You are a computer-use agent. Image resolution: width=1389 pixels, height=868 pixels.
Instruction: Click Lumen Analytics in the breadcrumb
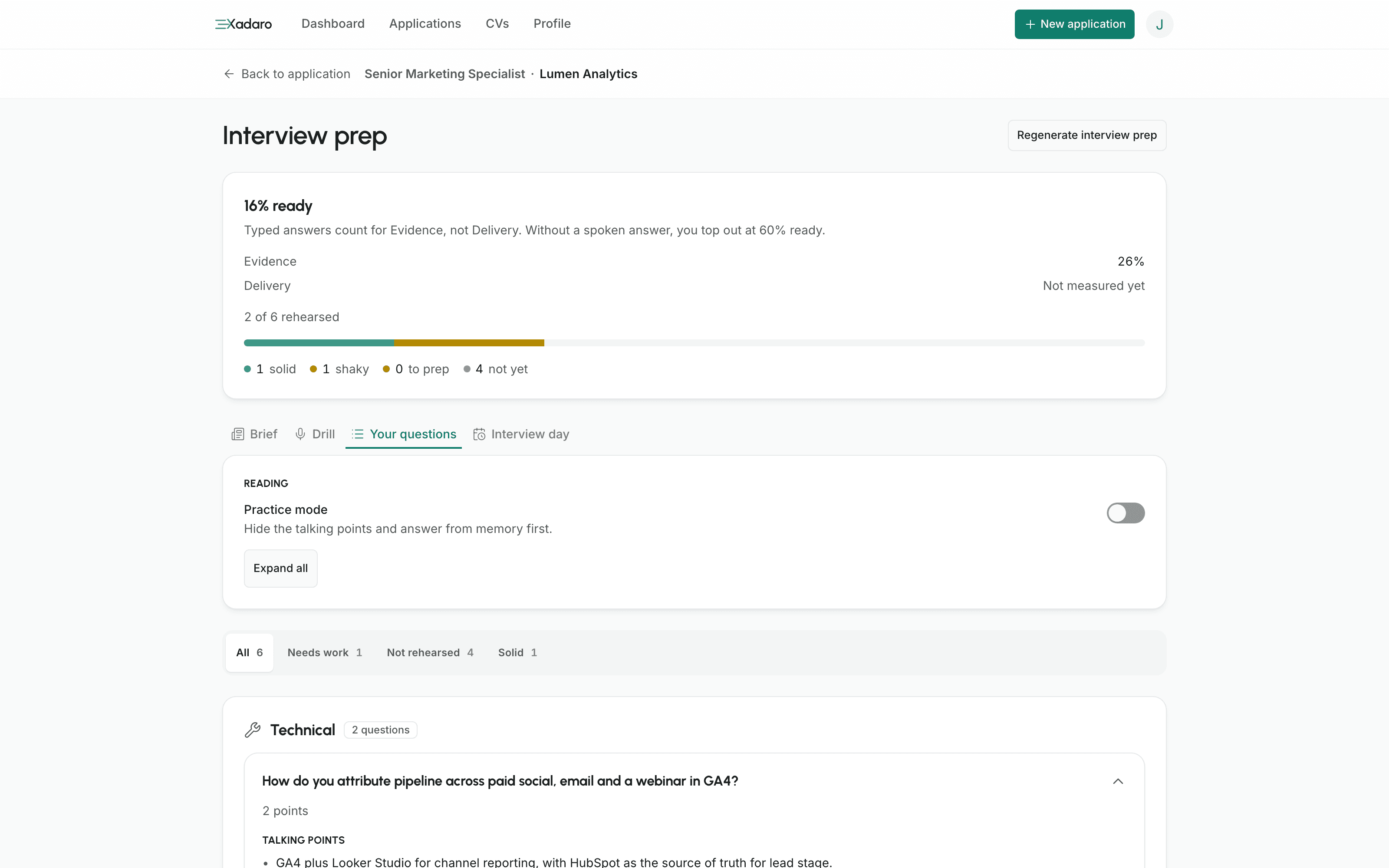(588, 74)
